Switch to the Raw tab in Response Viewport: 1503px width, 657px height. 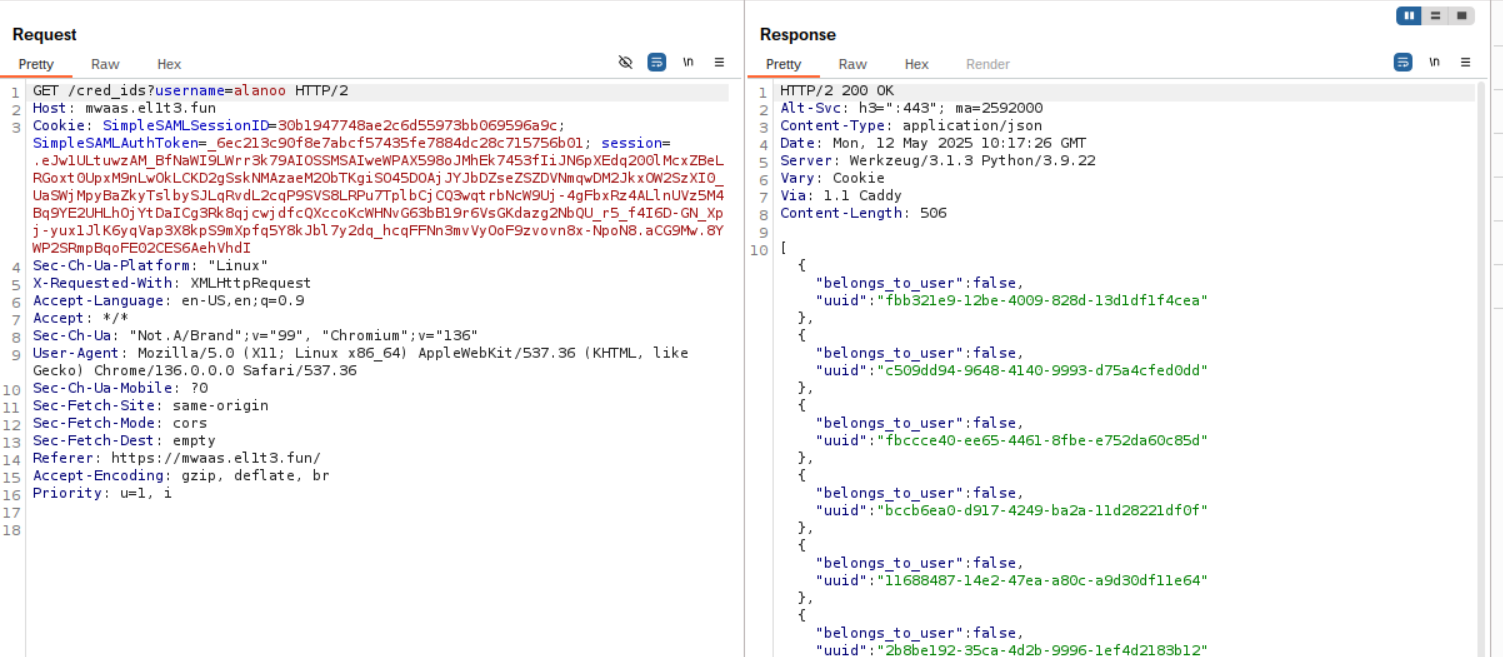pyautogui.click(x=852, y=64)
